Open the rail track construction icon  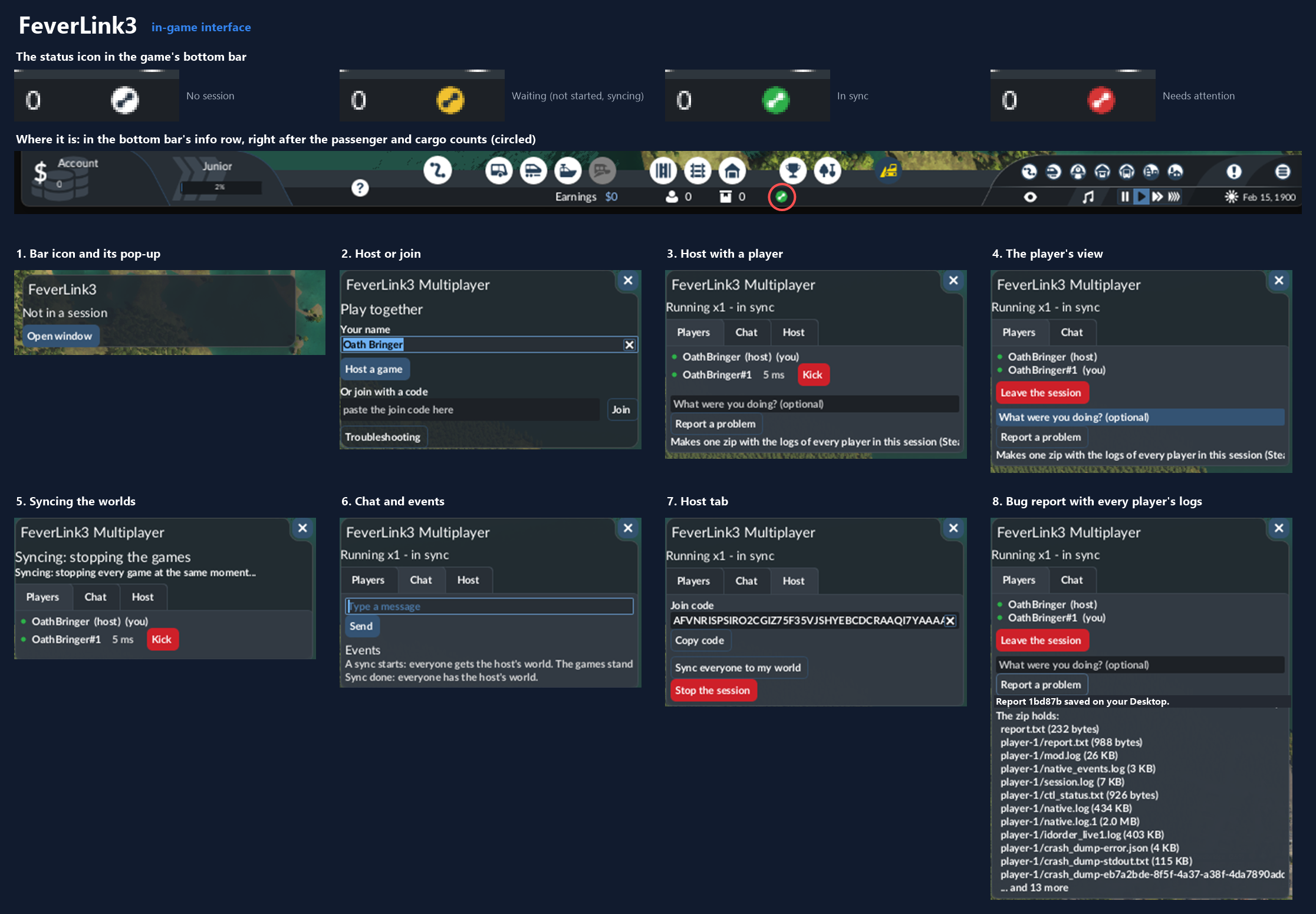click(x=698, y=171)
